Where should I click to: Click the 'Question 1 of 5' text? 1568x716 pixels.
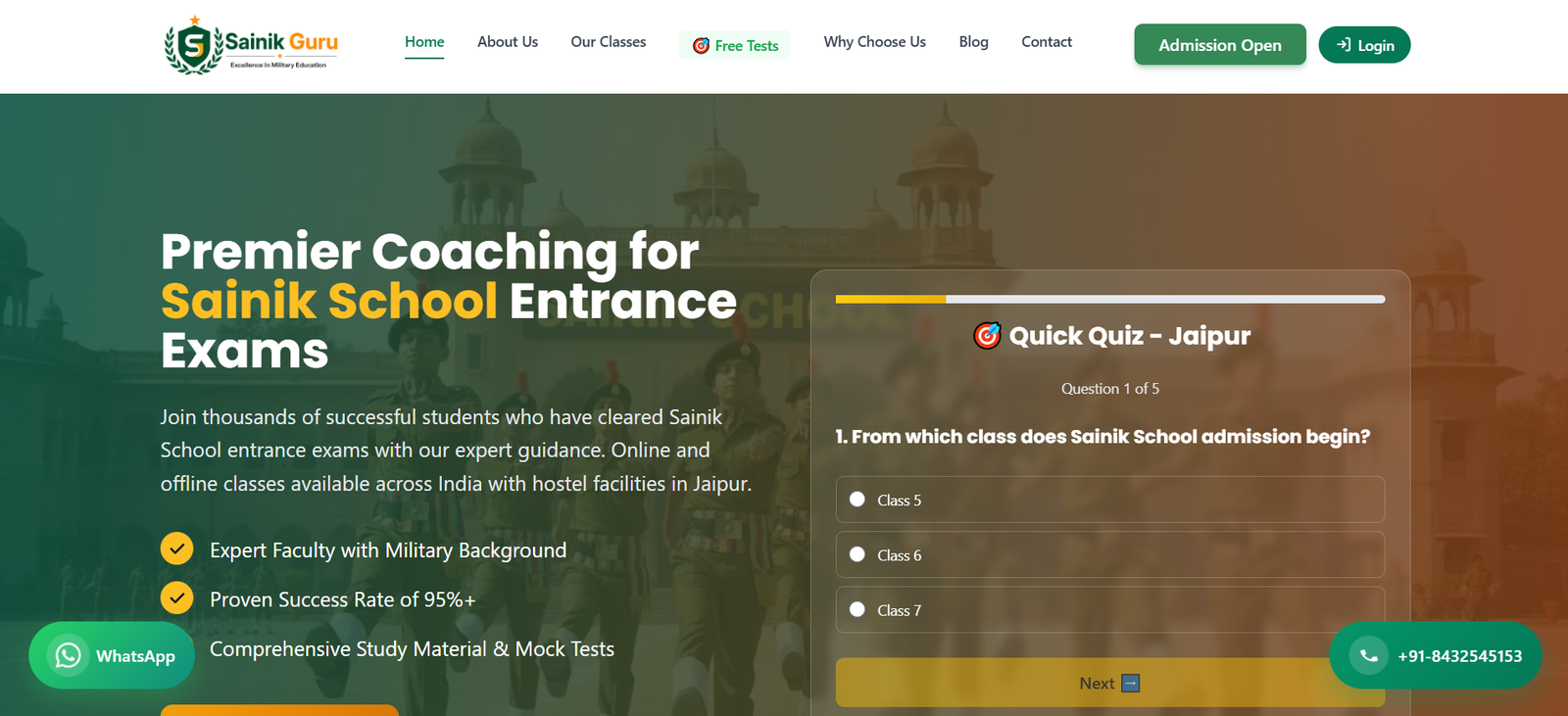point(1110,389)
